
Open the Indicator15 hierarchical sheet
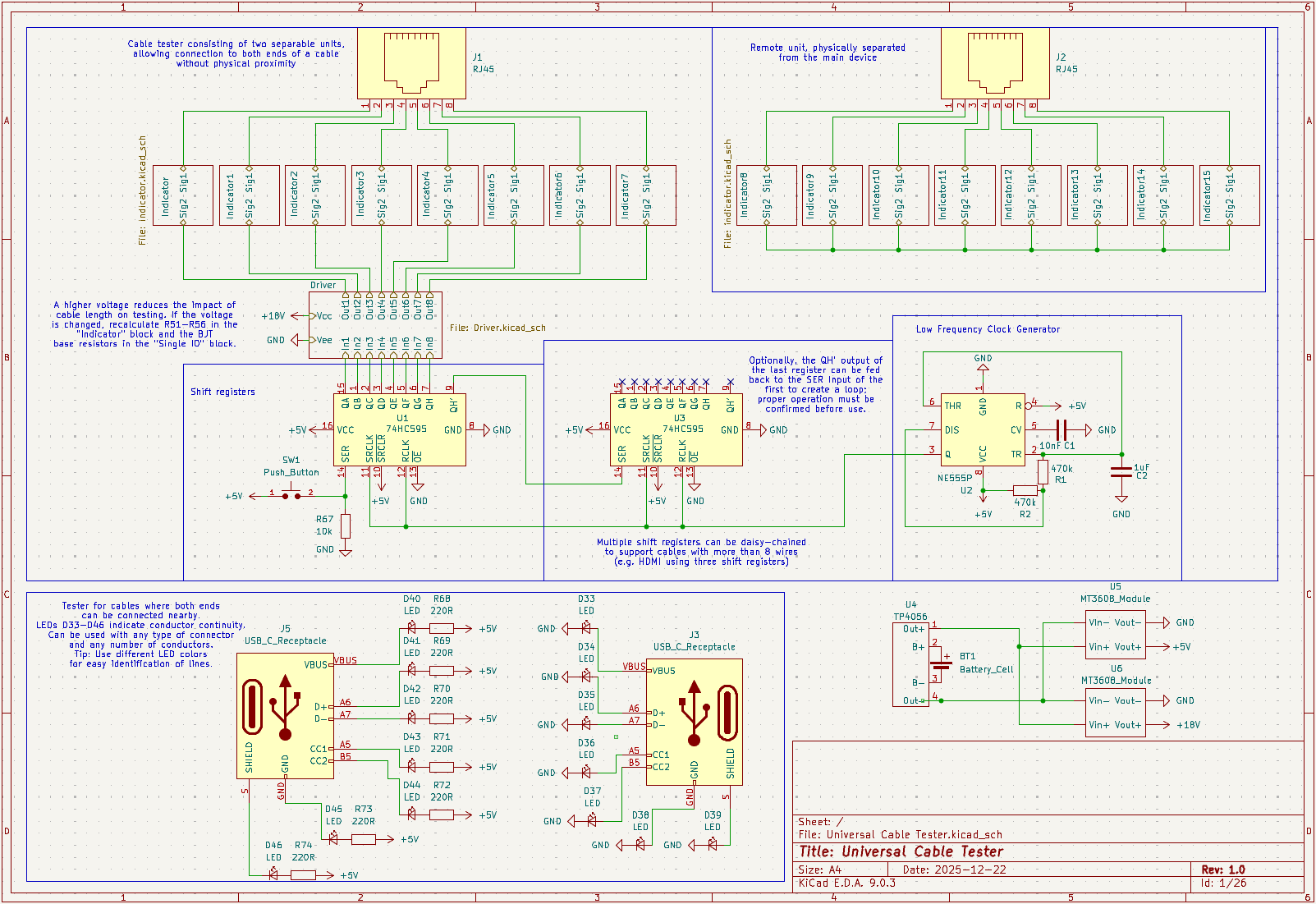pyautogui.click(x=1229, y=195)
